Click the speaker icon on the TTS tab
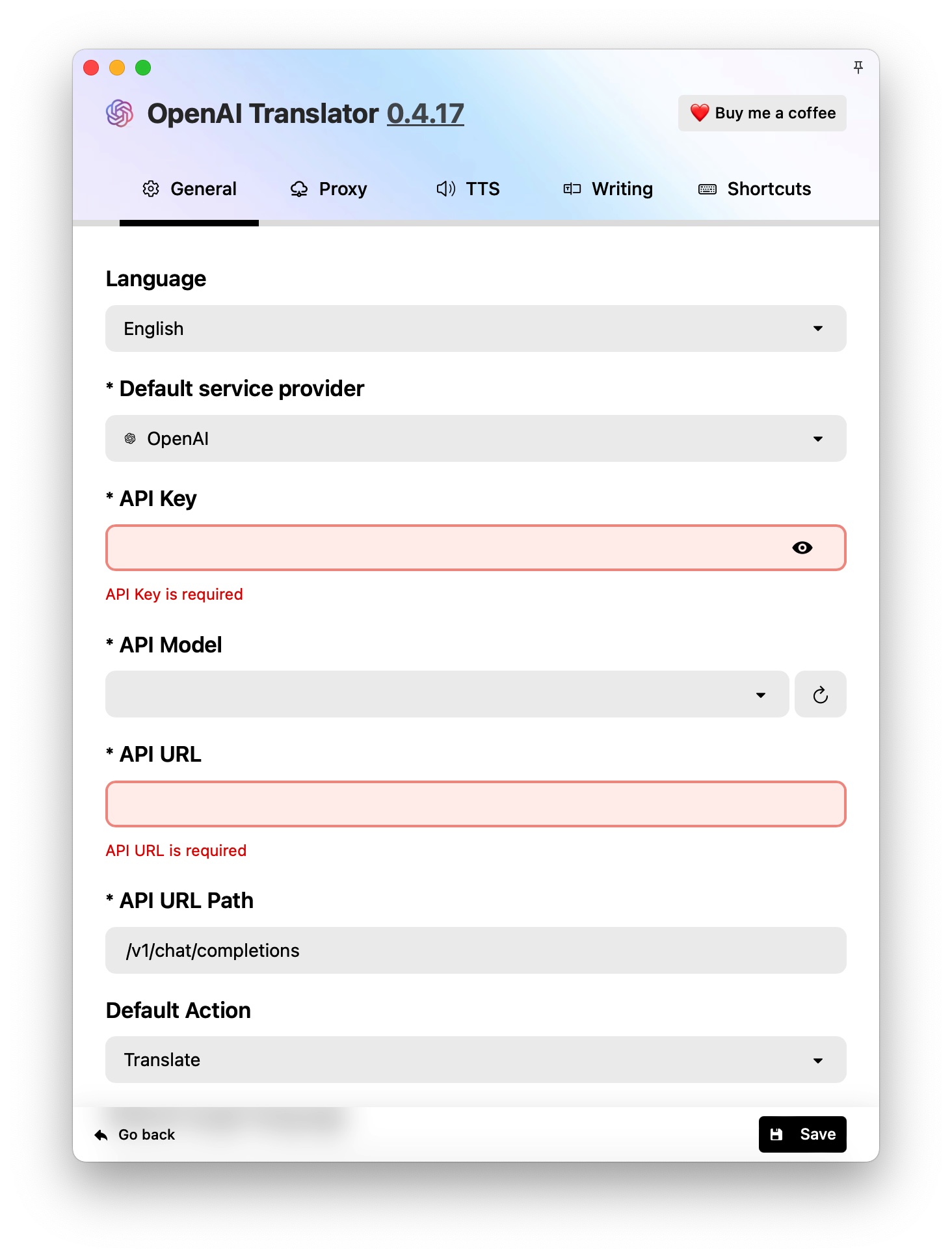This screenshot has width=952, height=1258. pos(445,189)
